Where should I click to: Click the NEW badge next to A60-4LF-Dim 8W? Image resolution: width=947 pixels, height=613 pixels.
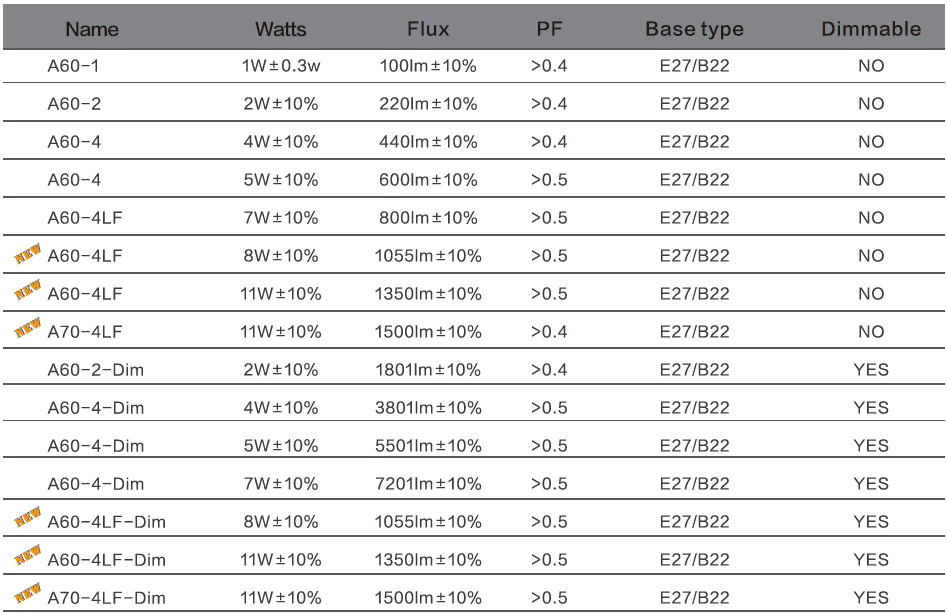tap(28, 517)
